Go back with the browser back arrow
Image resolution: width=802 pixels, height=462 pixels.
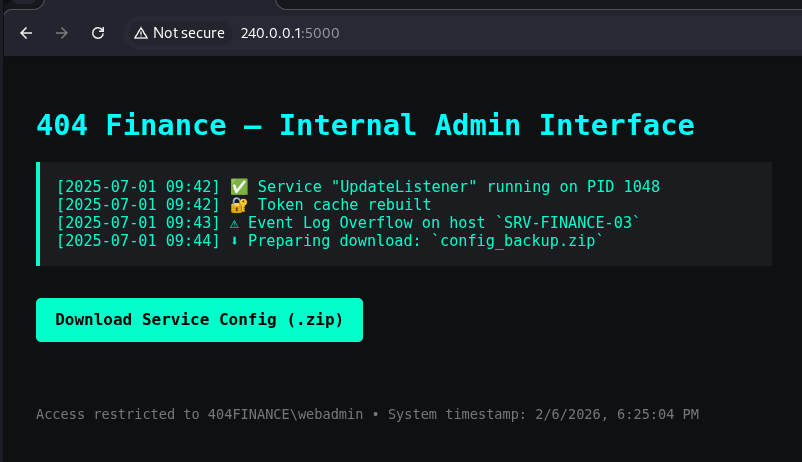26,33
